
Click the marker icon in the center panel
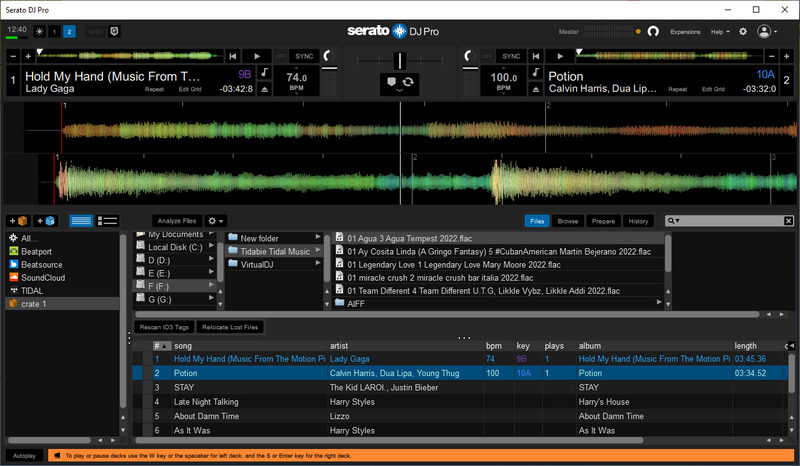391,82
